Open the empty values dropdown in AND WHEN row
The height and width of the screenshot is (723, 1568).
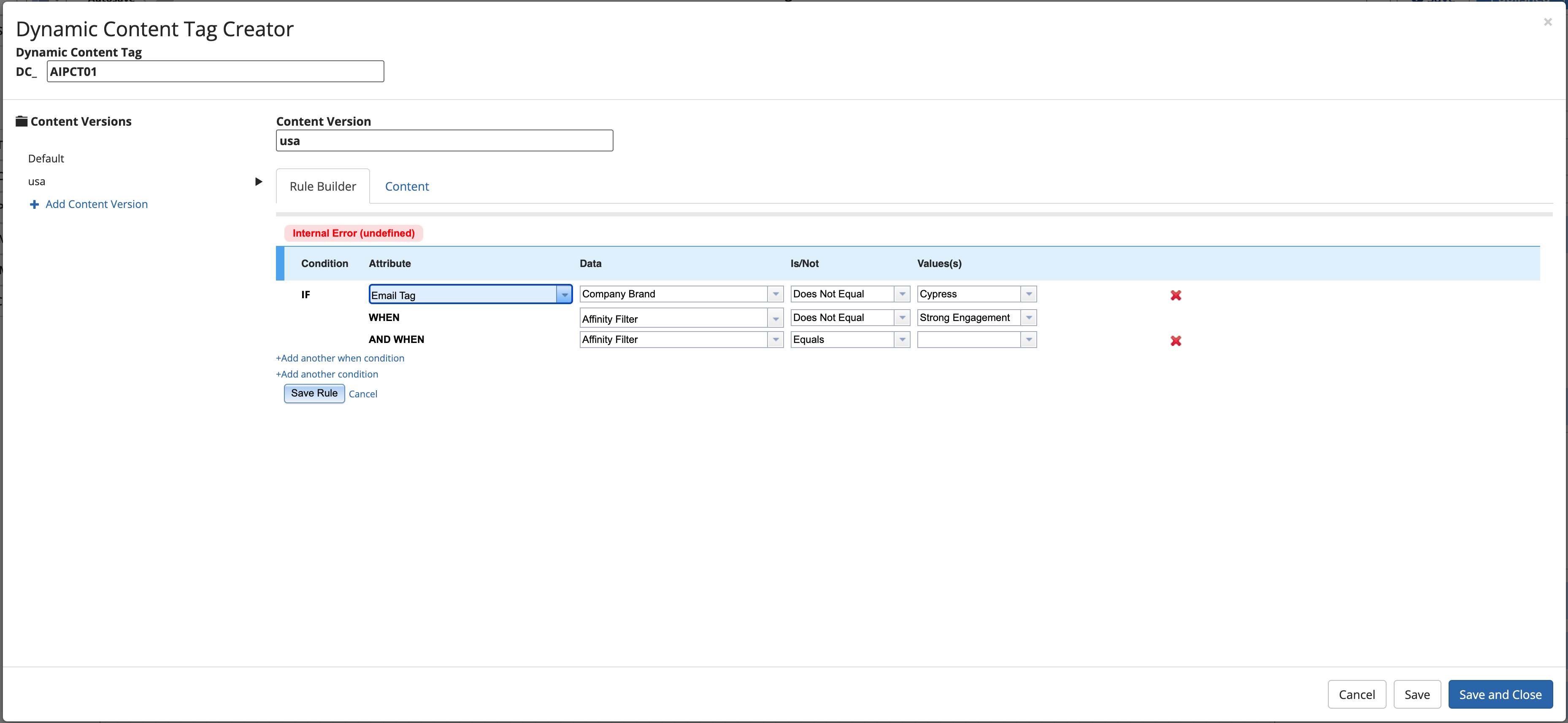point(1028,340)
